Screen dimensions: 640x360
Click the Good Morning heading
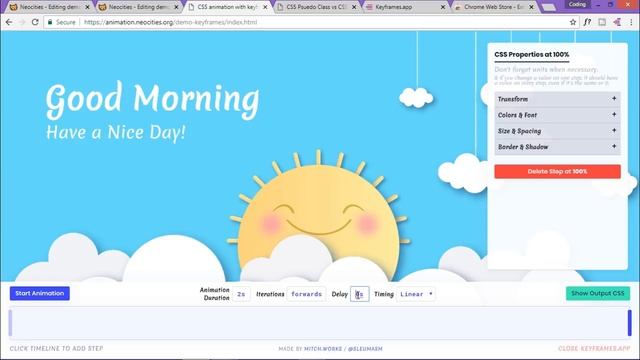152,100
